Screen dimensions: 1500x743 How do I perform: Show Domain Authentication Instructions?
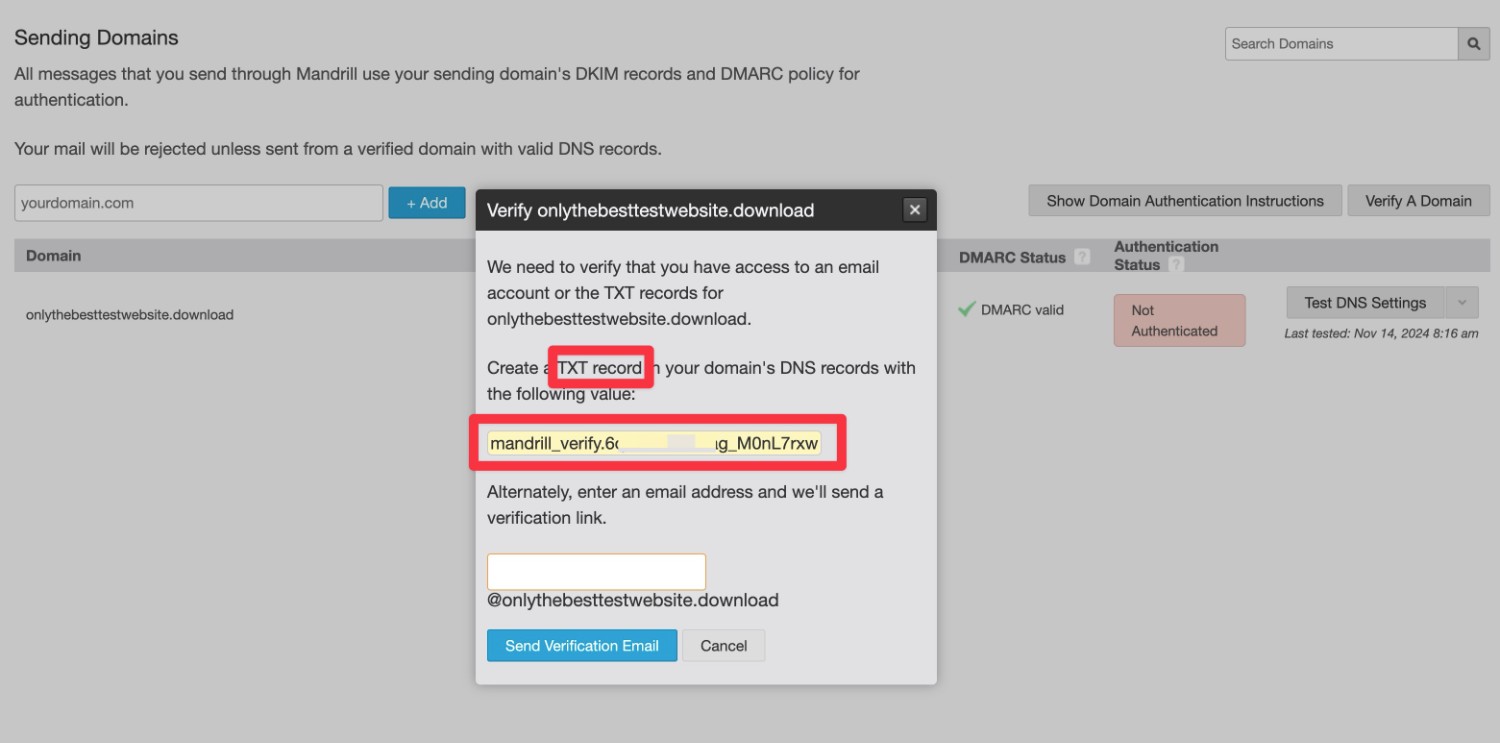(1185, 201)
